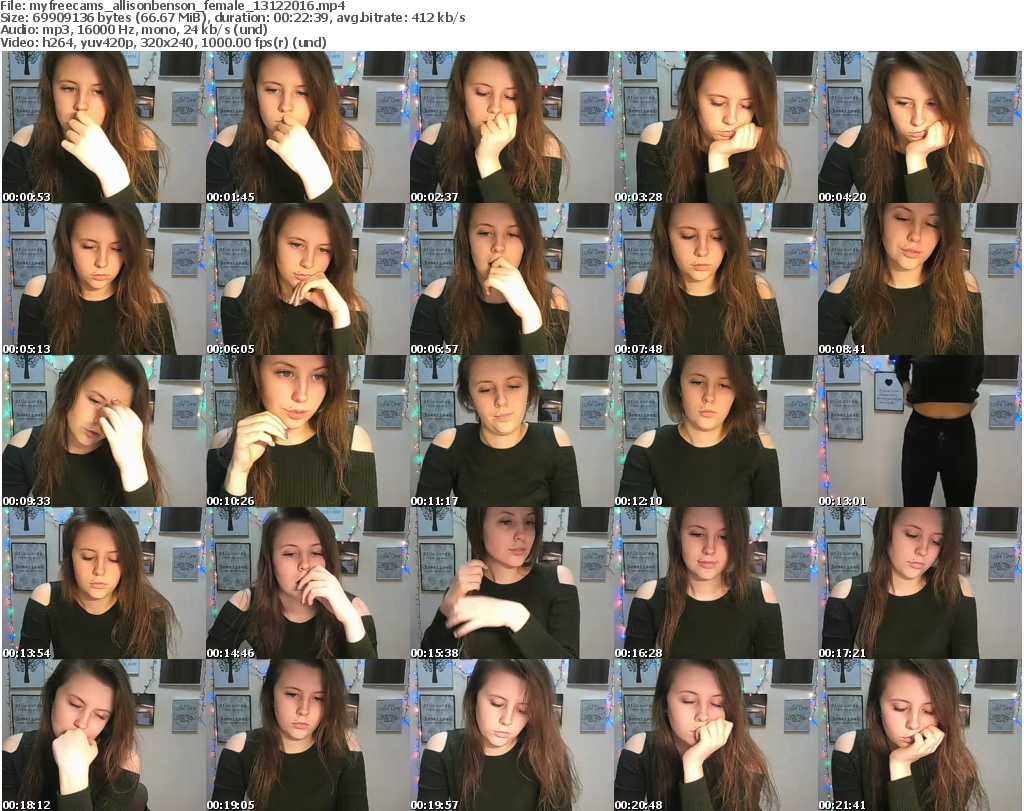This screenshot has width=1024, height=811.
Task: Click the standing-figure frame at 00:13:01
Action: point(919,431)
